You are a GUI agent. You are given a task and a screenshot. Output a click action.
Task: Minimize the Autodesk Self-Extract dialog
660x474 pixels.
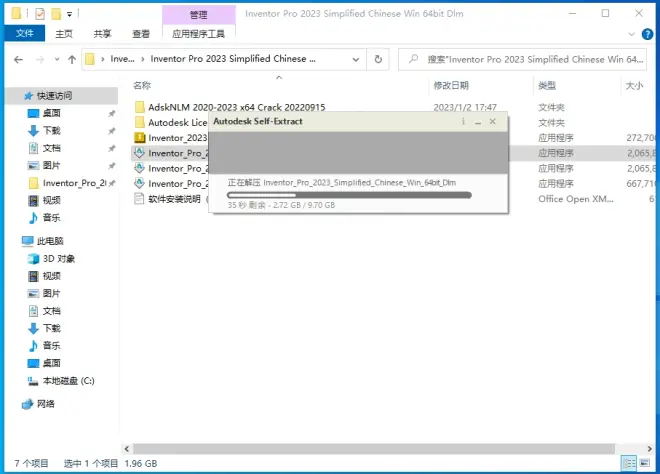tap(478, 122)
